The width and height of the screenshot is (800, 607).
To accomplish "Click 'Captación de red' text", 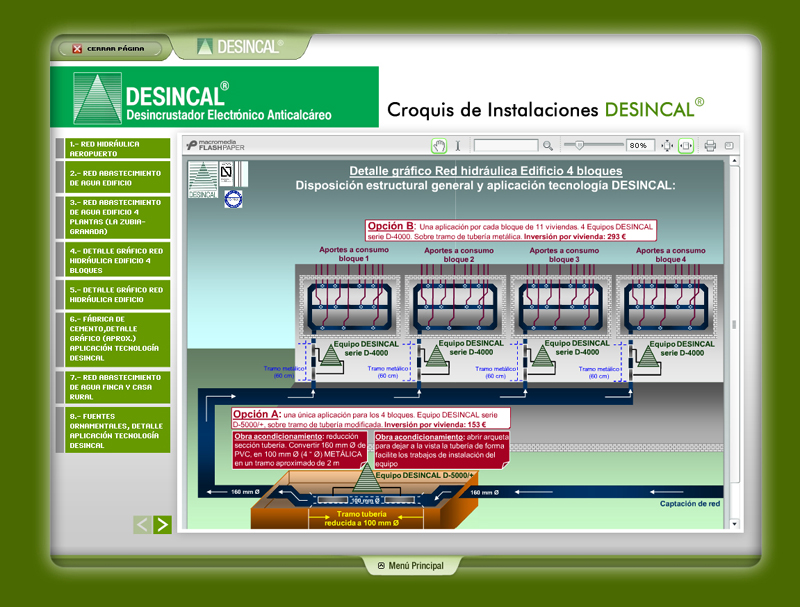I will click(690, 503).
